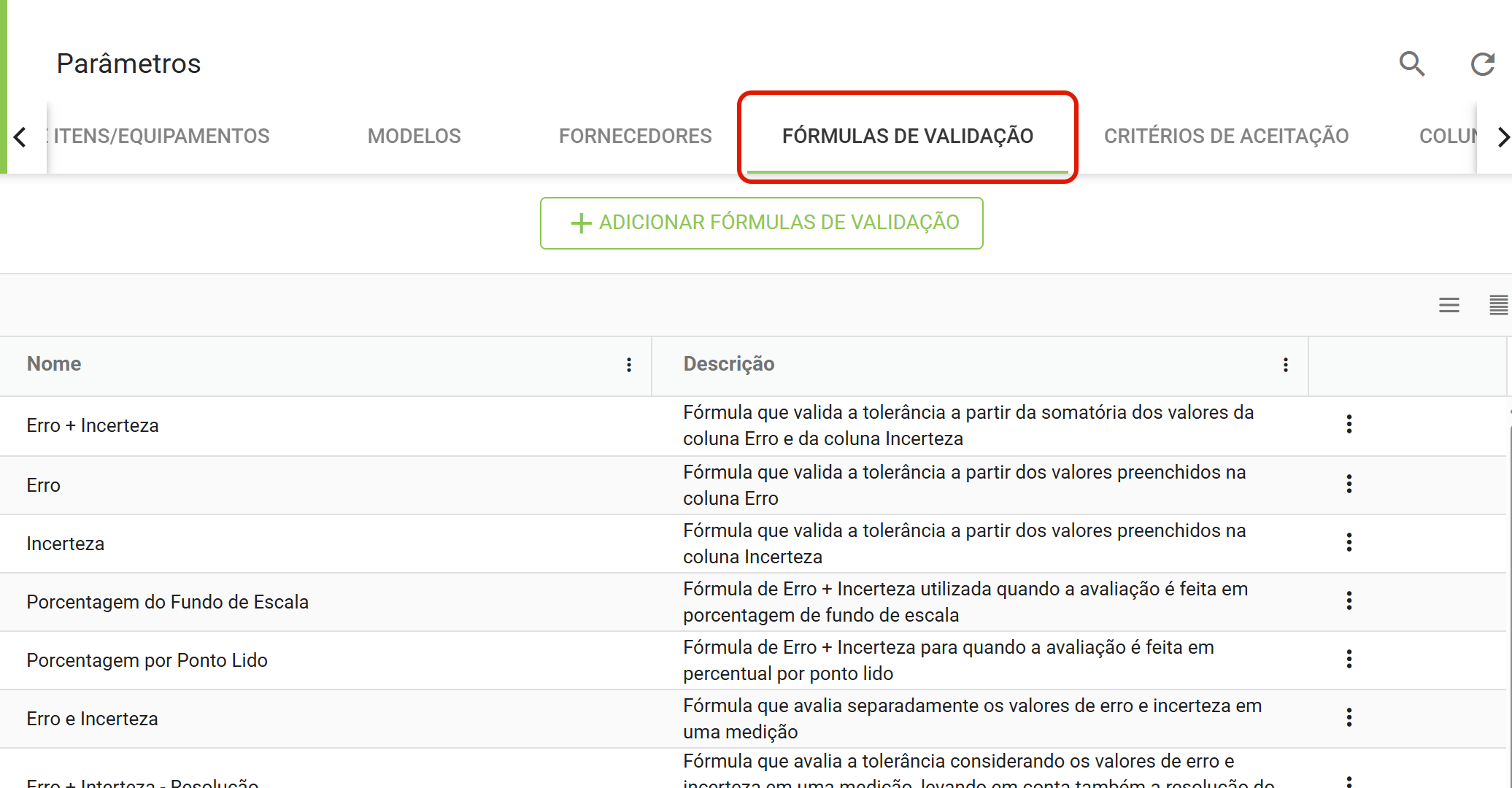1512x788 pixels.
Task: Open the search icon in Parâmetros header
Action: [1412, 63]
